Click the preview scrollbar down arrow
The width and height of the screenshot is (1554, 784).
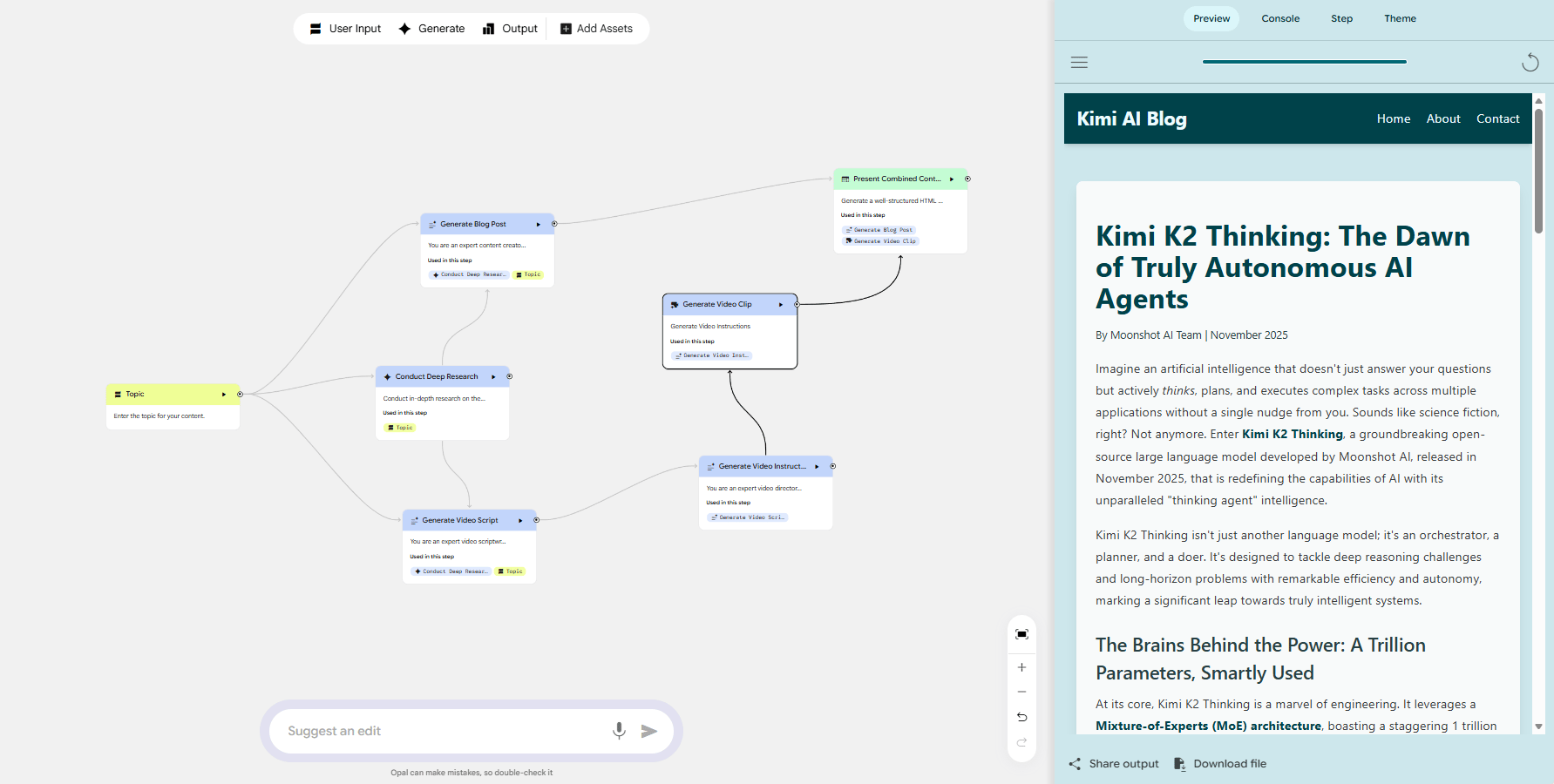coord(1538,727)
